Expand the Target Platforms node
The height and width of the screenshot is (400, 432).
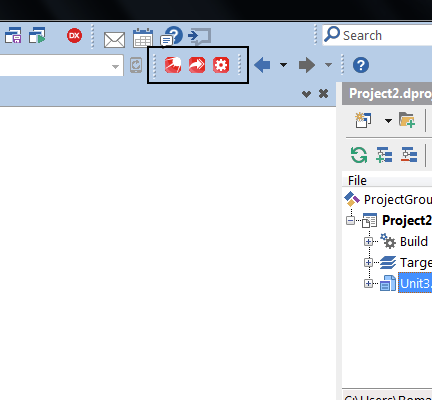368,263
